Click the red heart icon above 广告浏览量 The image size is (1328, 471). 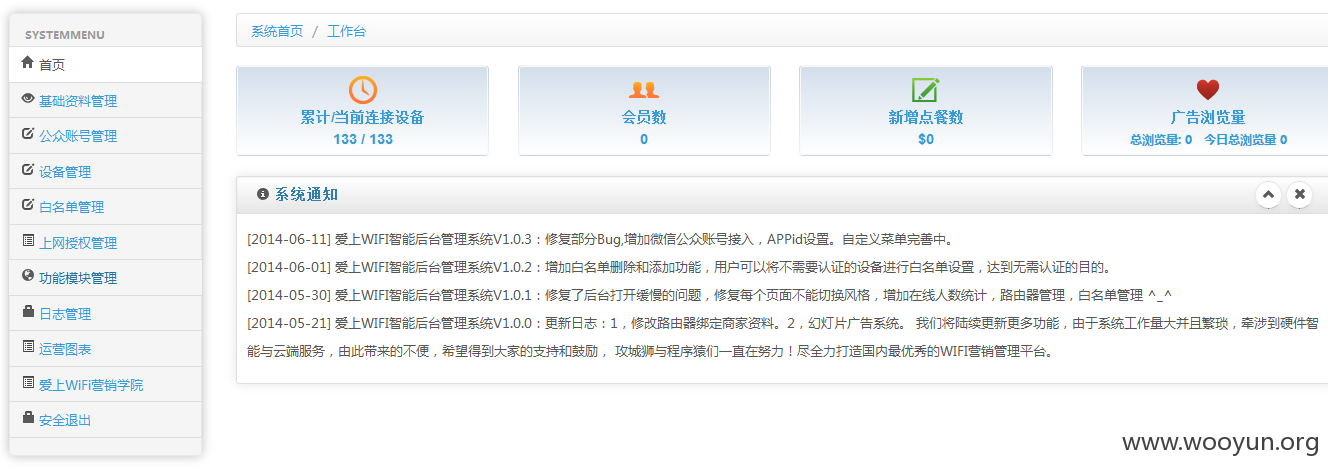(1208, 89)
